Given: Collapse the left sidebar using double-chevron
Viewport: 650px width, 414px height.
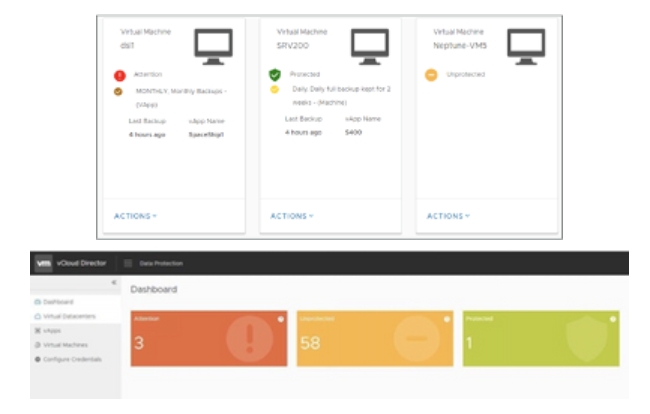Looking at the screenshot, I should 113,284.
